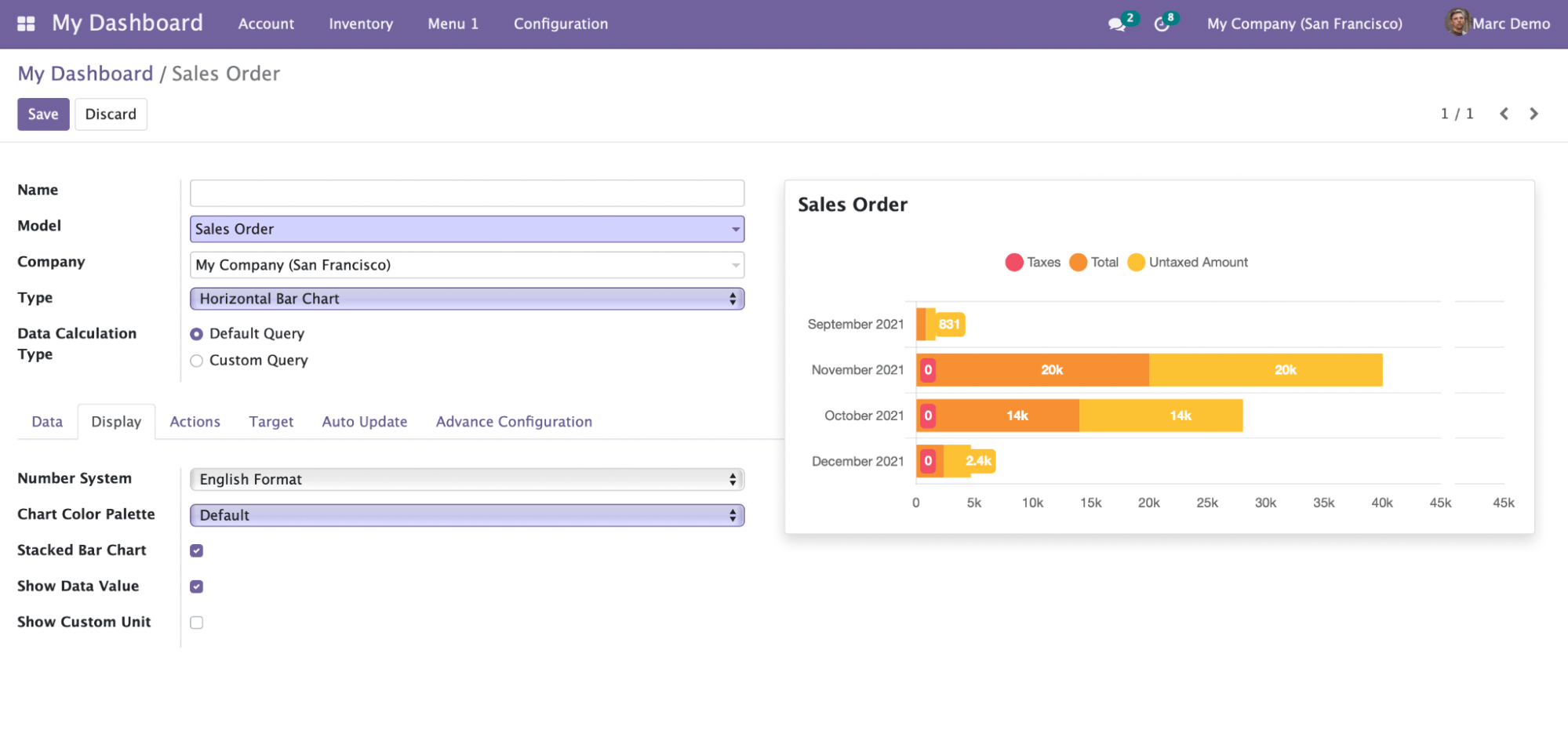Select Custom Query radio option
1568x748 pixels.
click(197, 361)
